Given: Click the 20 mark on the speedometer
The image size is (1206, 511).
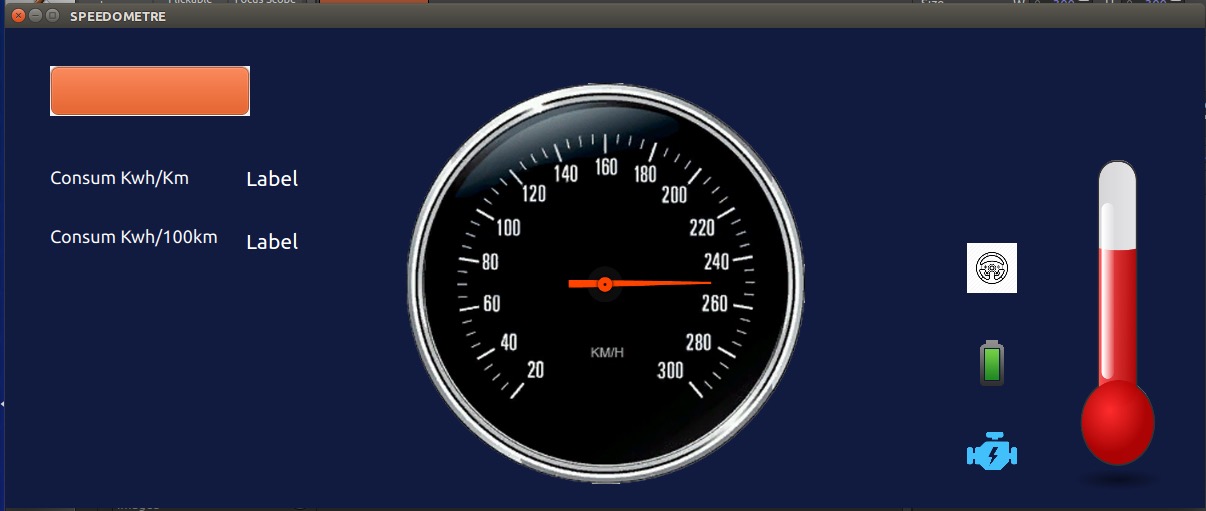Looking at the screenshot, I should (535, 370).
